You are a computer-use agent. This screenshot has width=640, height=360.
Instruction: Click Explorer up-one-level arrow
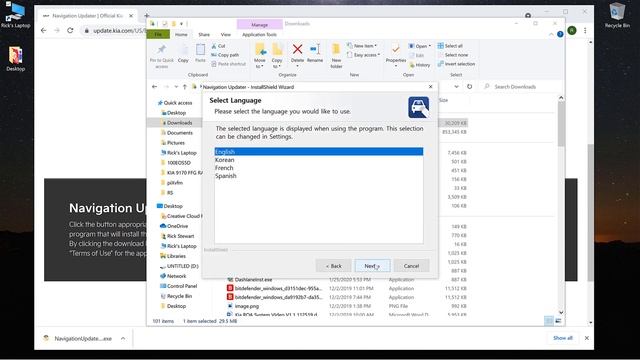pyautogui.click(x=185, y=87)
